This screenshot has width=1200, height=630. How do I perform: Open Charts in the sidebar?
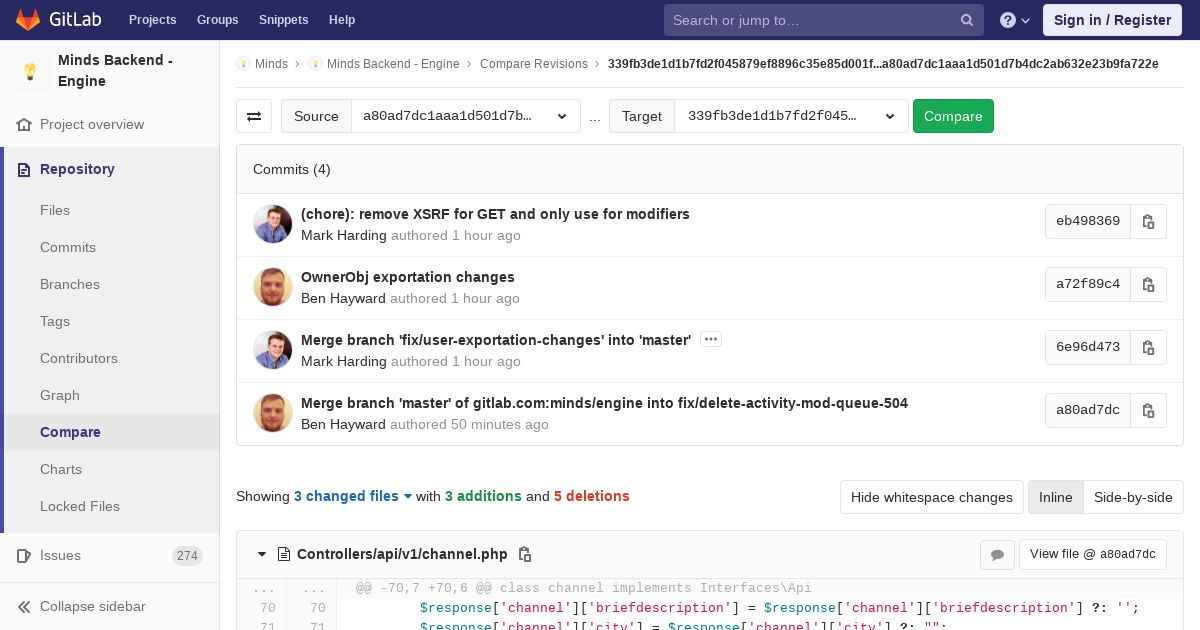click(61, 469)
